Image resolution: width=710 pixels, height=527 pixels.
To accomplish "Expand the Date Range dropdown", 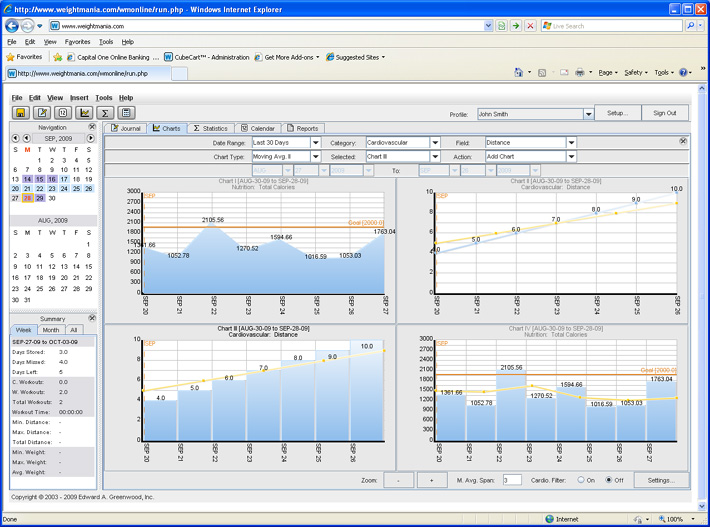I will coord(316,143).
